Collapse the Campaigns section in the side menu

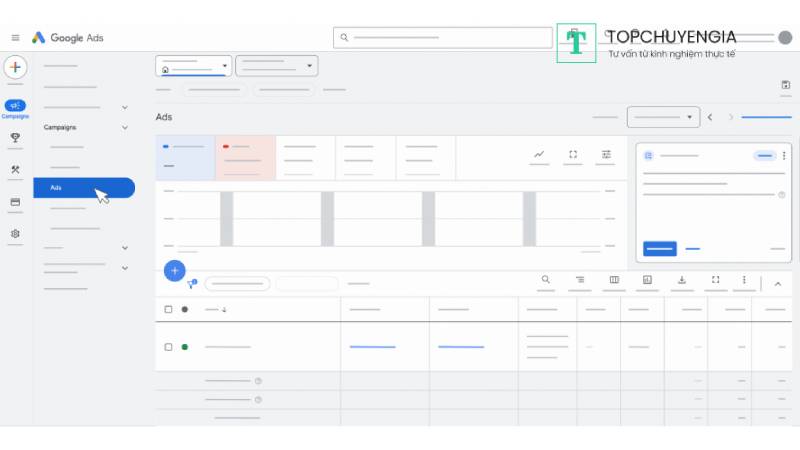click(x=124, y=128)
